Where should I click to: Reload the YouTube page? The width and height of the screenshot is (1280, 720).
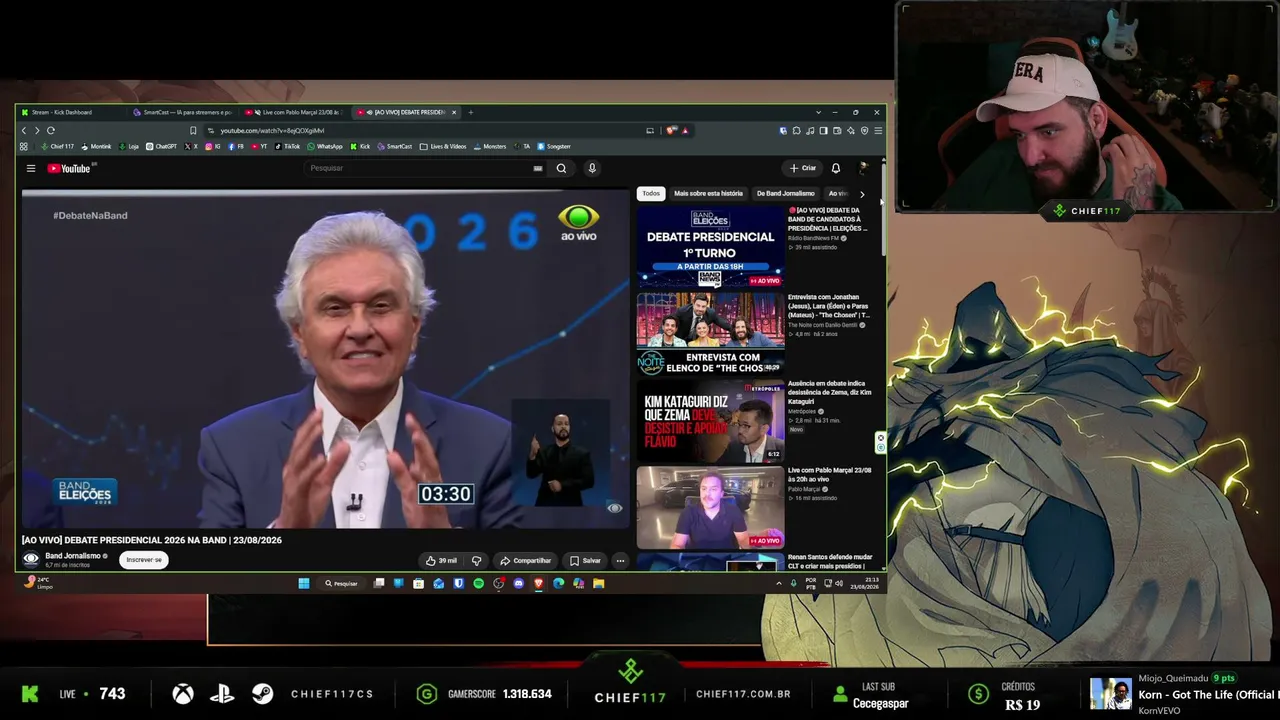[x=50, y=130]
